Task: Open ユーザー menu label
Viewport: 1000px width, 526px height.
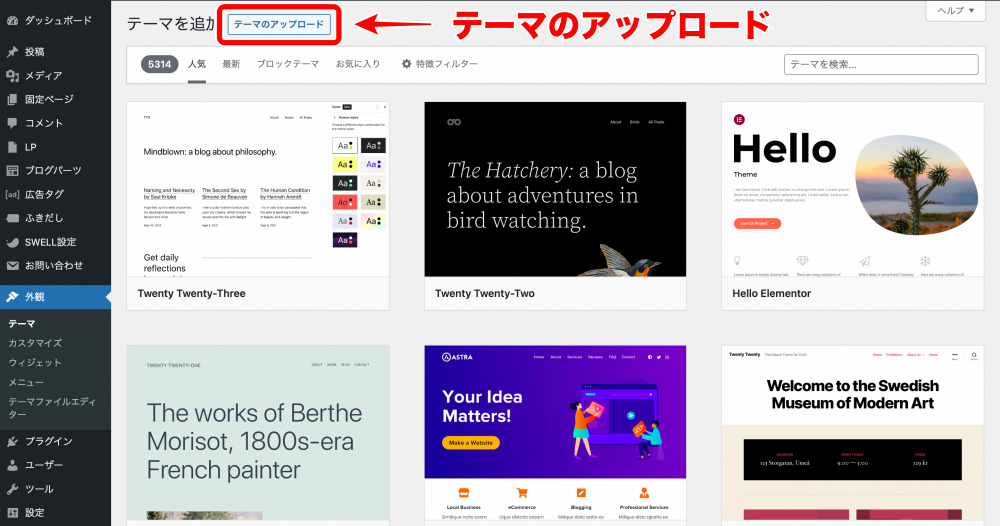Action: coord(44,465)
